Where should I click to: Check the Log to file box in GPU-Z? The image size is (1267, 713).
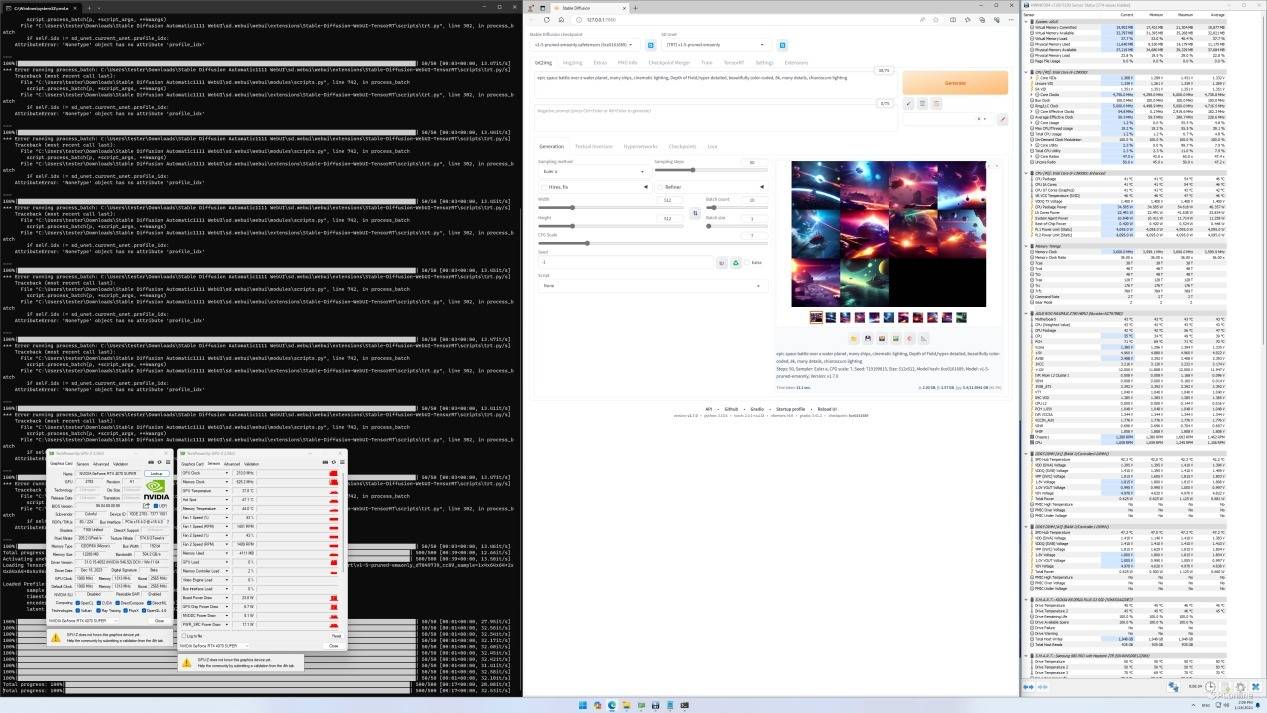(x=184, y=636)
